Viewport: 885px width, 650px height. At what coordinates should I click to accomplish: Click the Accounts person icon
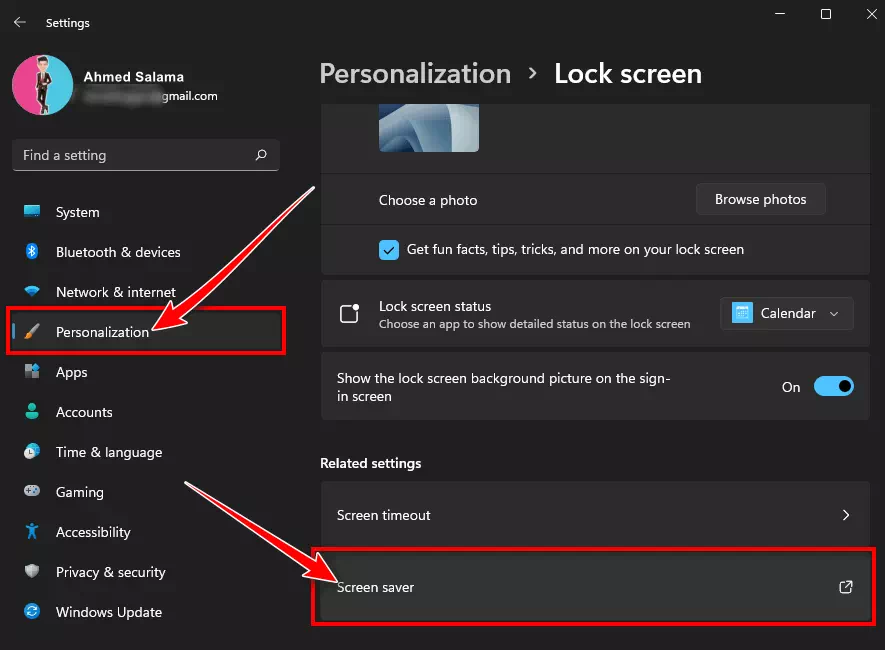tap(32, 411)
